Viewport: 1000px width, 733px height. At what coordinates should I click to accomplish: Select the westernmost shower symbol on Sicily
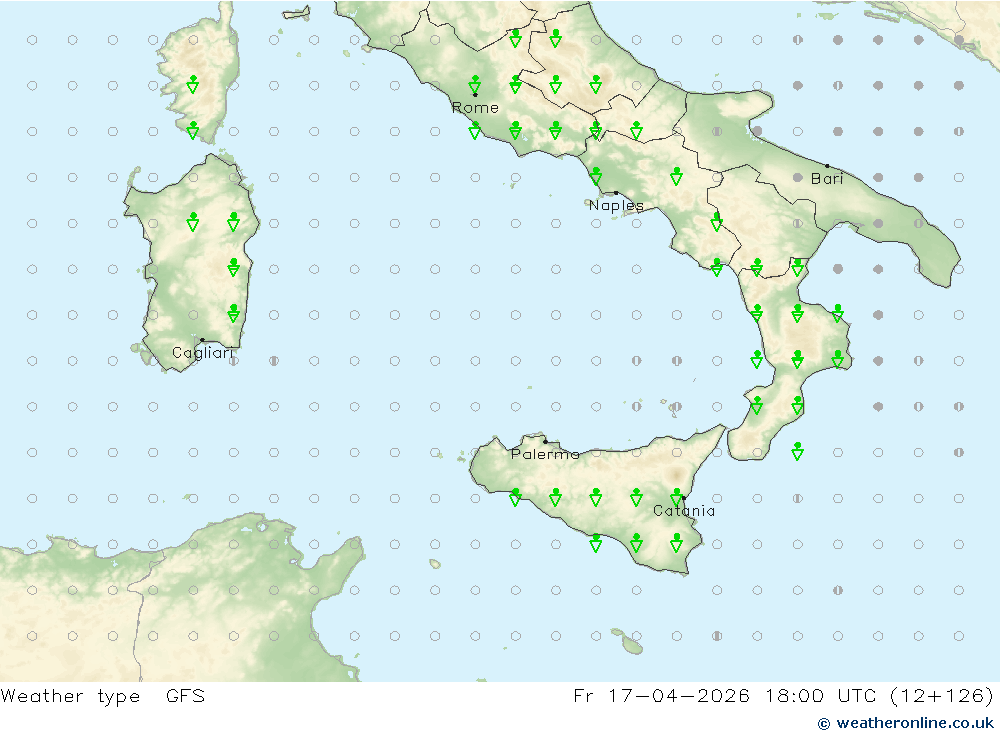tap(515, 497)
